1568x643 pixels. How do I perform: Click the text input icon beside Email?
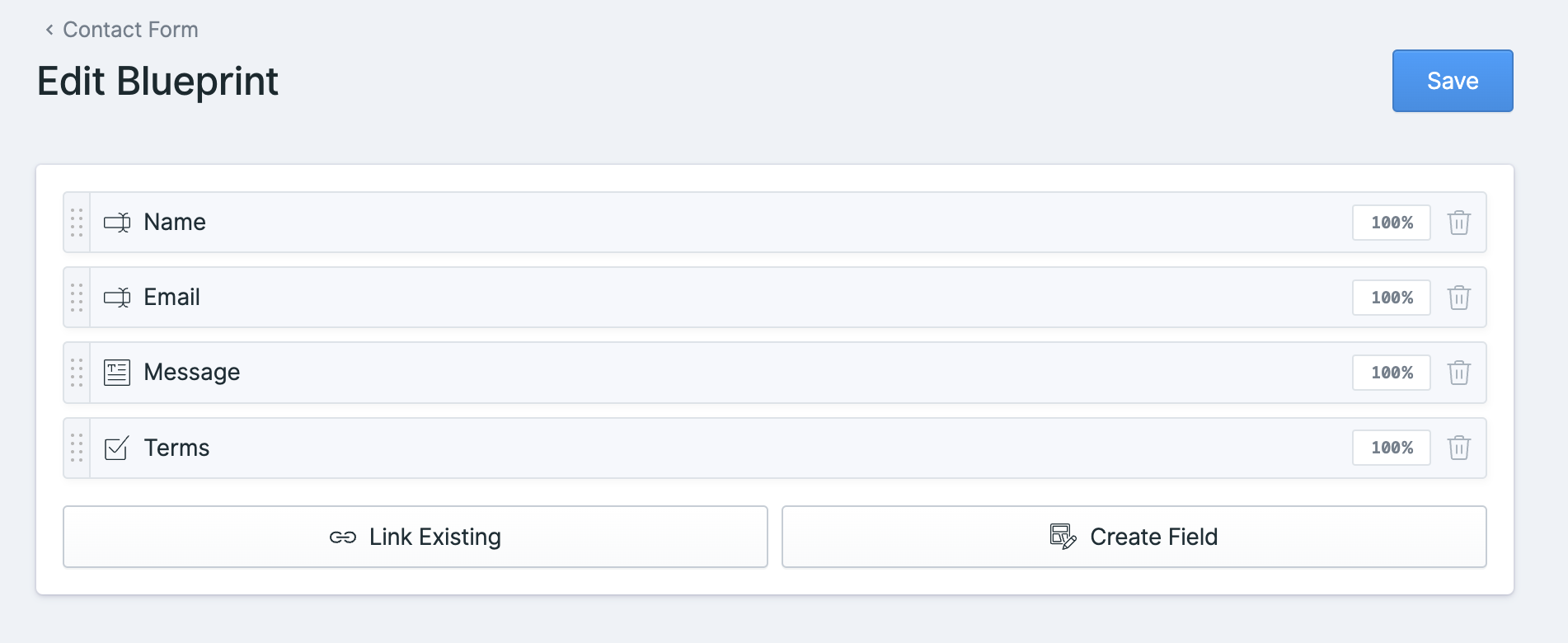(116, 297)
